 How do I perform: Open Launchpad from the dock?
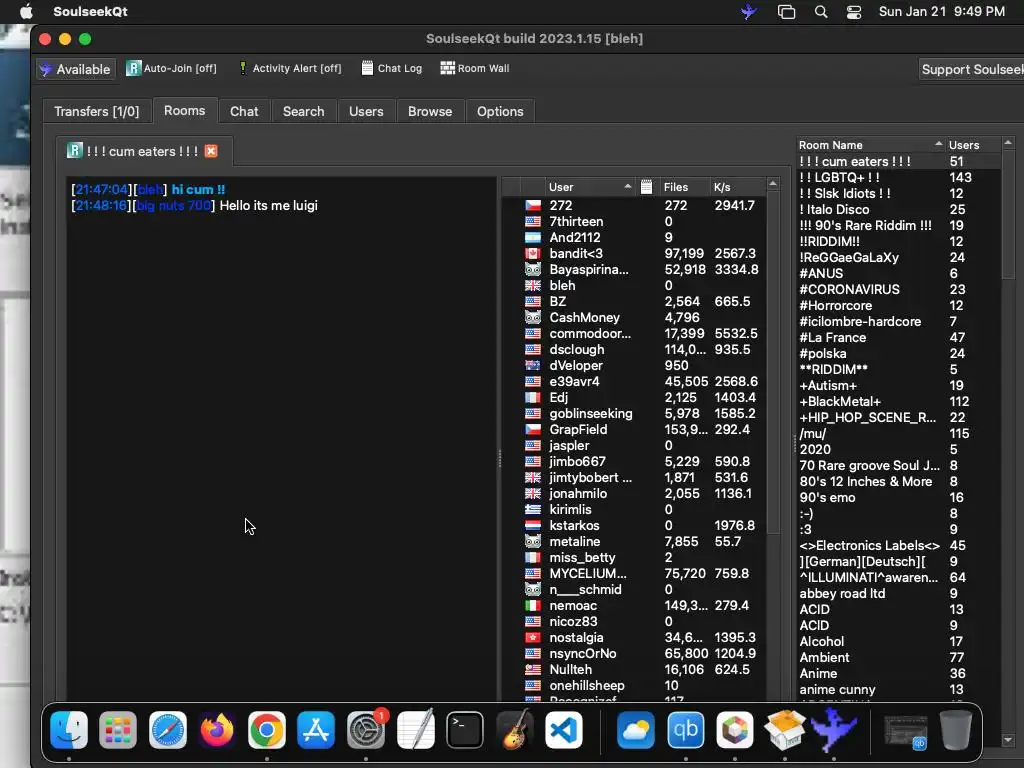118,729
